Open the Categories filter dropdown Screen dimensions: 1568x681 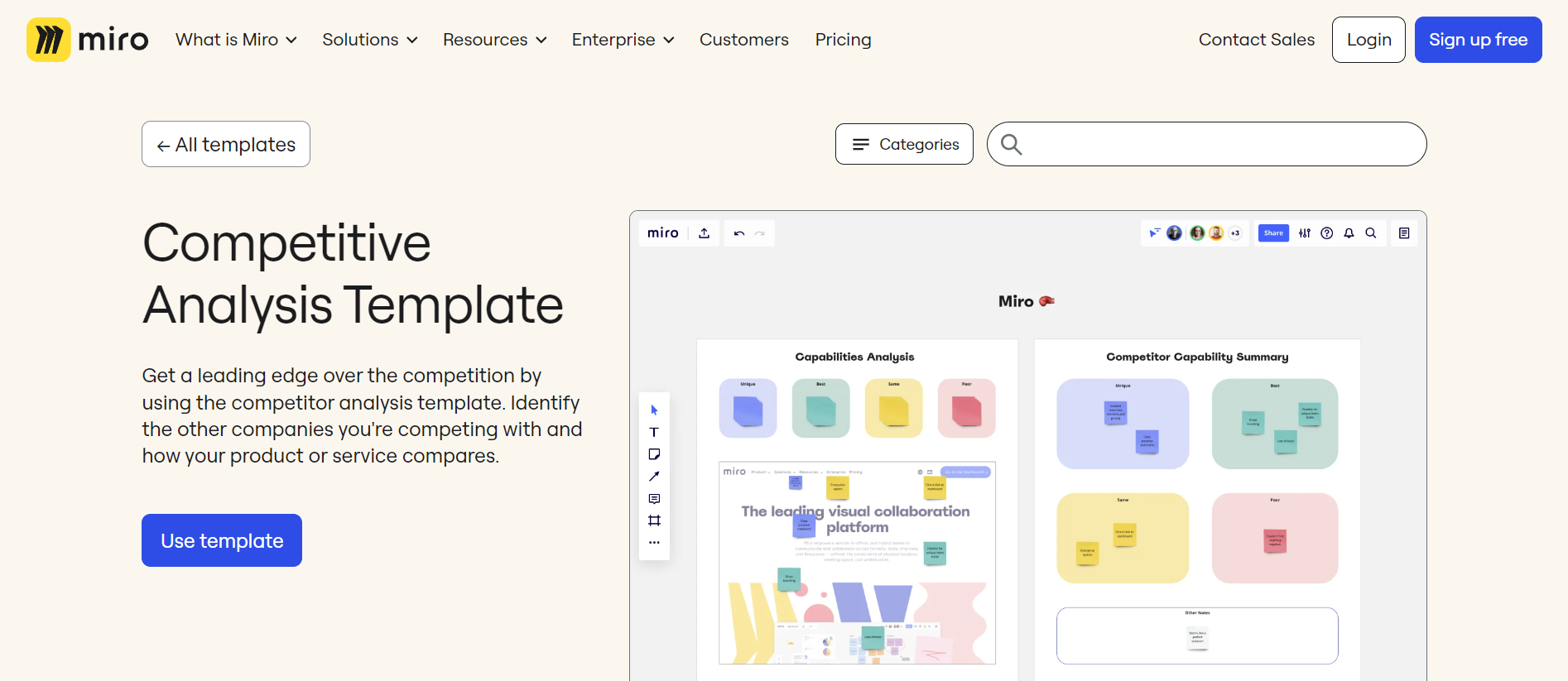[904, 144]
